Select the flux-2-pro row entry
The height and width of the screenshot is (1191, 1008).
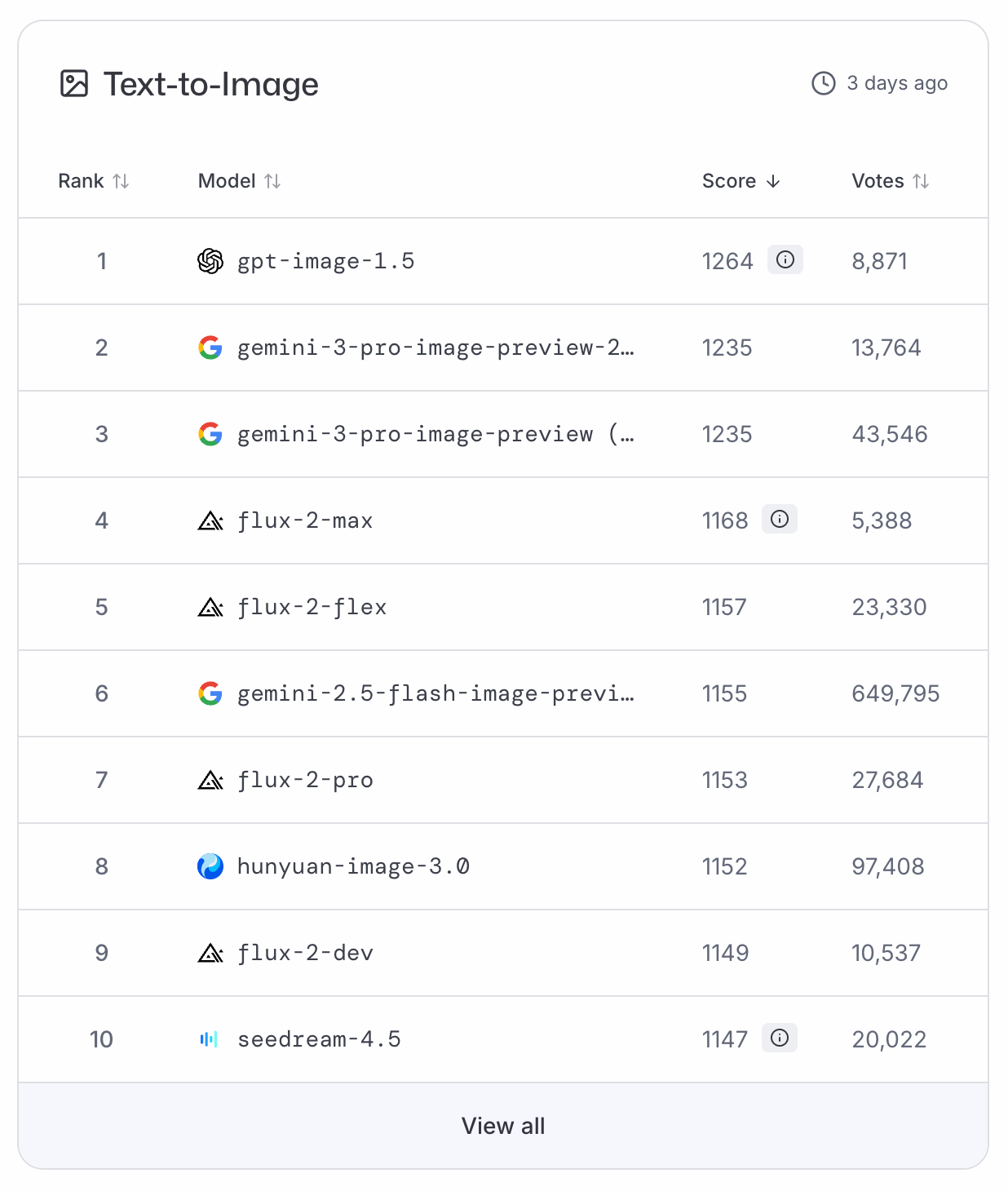pyautogui.click(x=305, y=780)
